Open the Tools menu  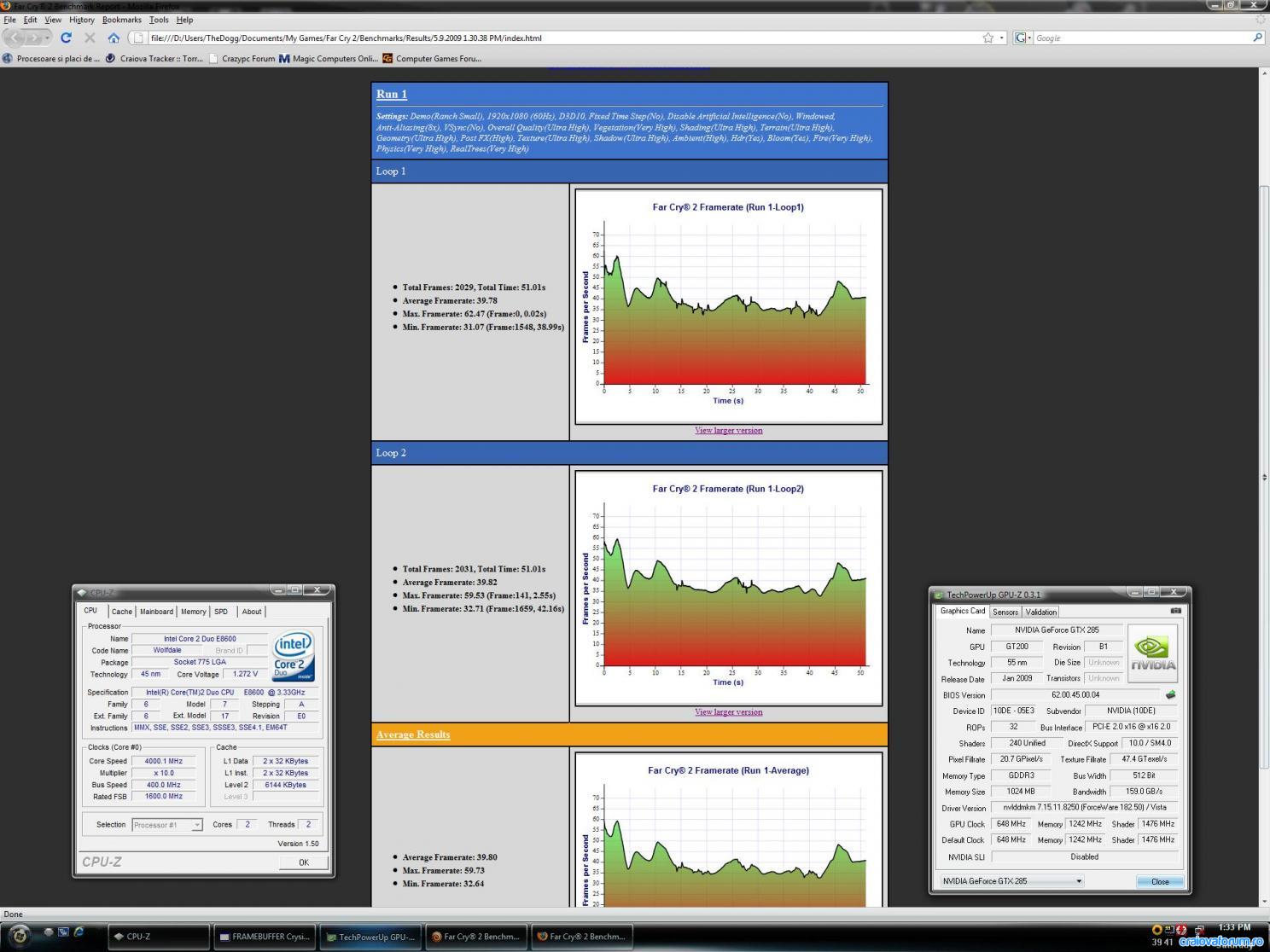159,20
